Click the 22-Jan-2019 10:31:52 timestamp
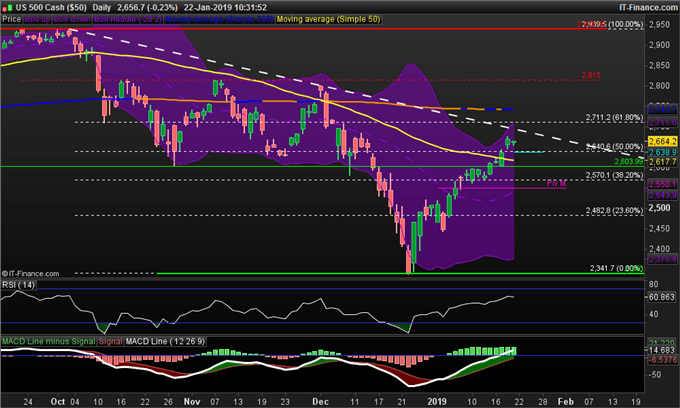Image resolution: width=680 pixels, height=408 pixels. (x=225, y=7)
